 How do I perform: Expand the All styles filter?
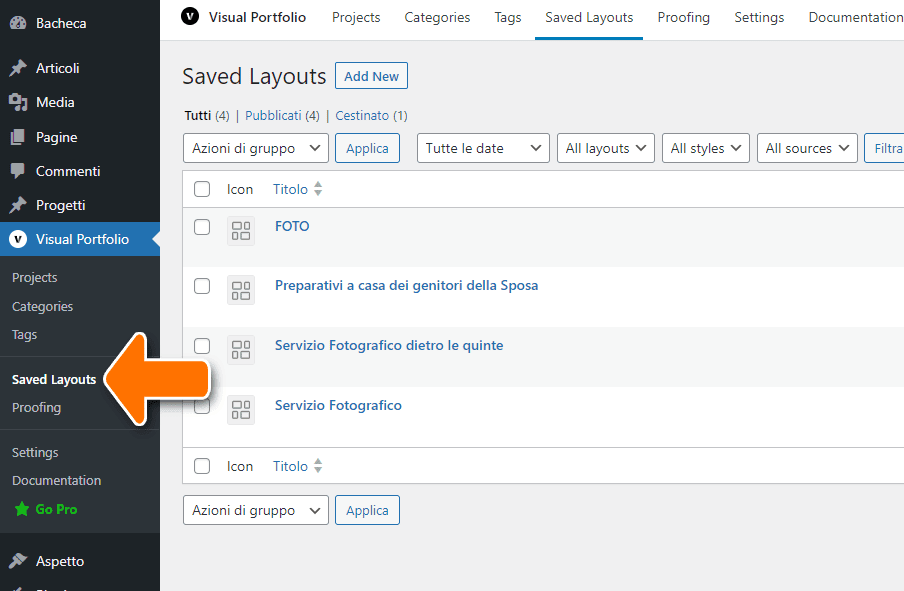pyautogui.click(x=706, y=148)
